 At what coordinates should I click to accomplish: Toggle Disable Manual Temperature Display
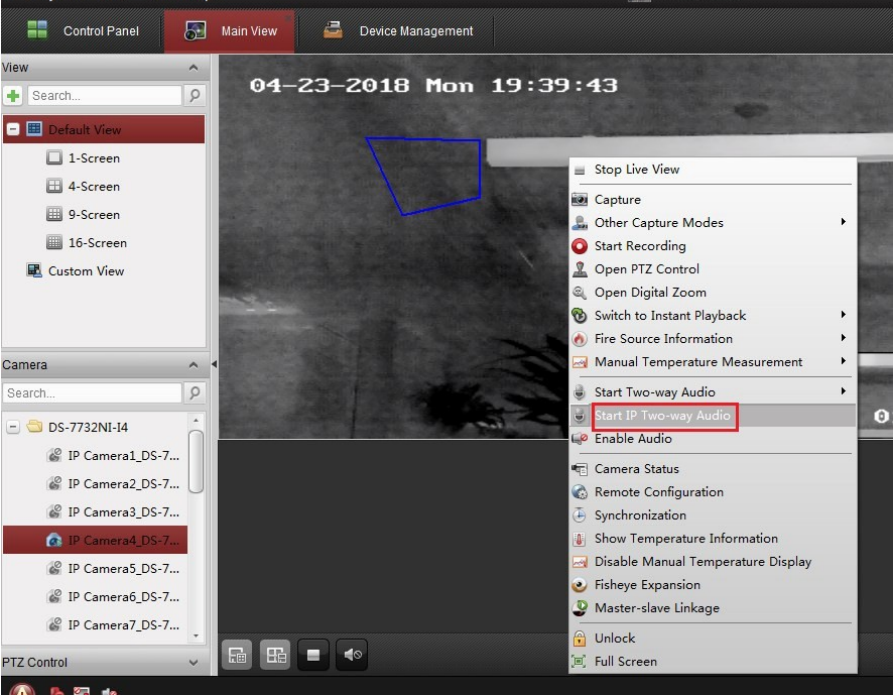coord(702,562)
